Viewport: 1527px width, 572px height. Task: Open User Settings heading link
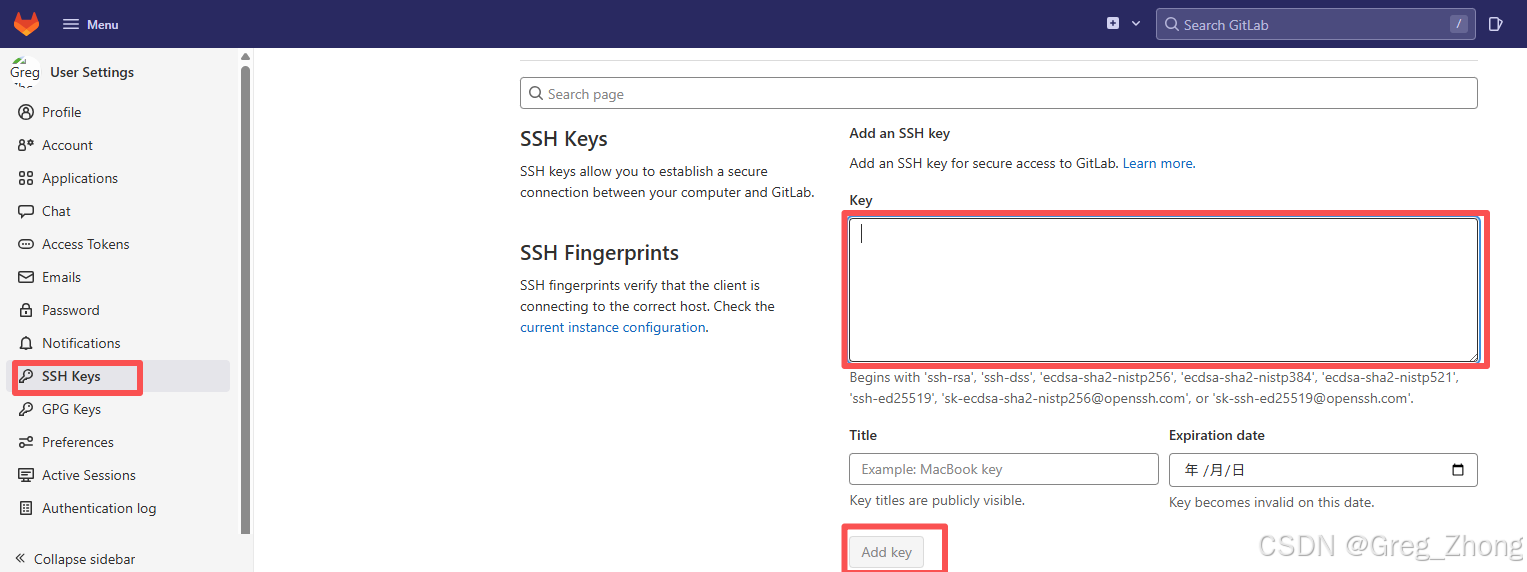[92, 72]
